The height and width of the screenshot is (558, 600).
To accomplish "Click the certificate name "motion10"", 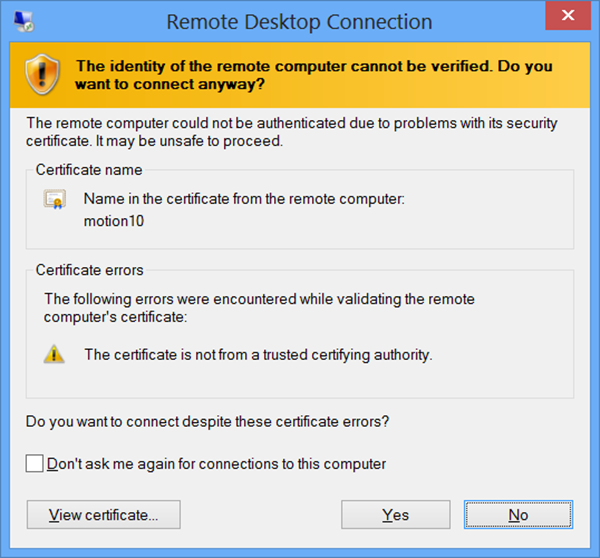I will [x=114, y=221].
